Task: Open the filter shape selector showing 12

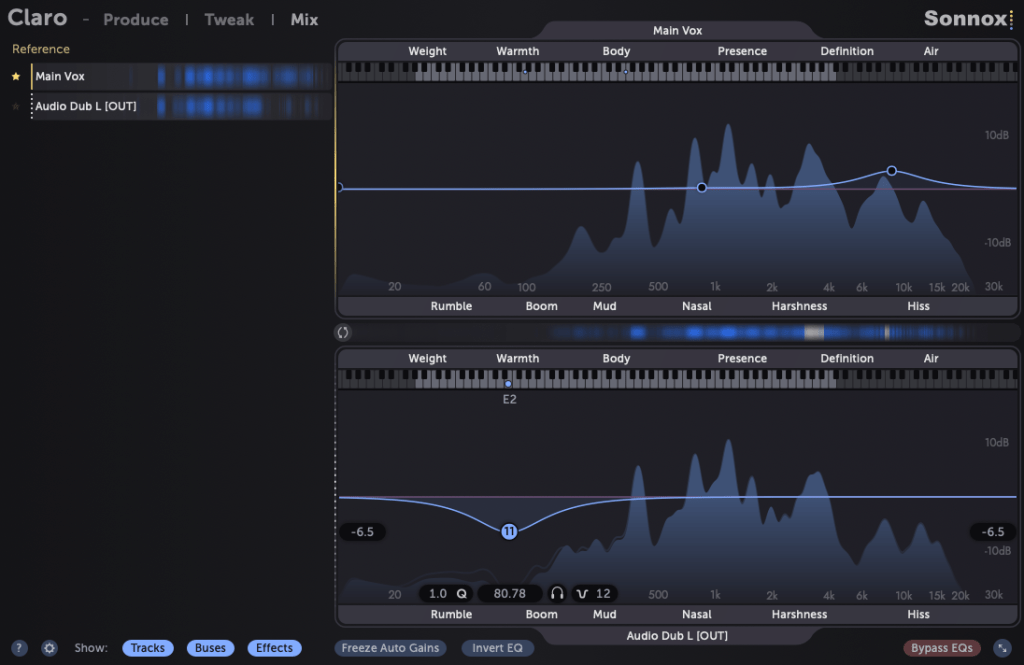Action: click(x=594, y=593)
